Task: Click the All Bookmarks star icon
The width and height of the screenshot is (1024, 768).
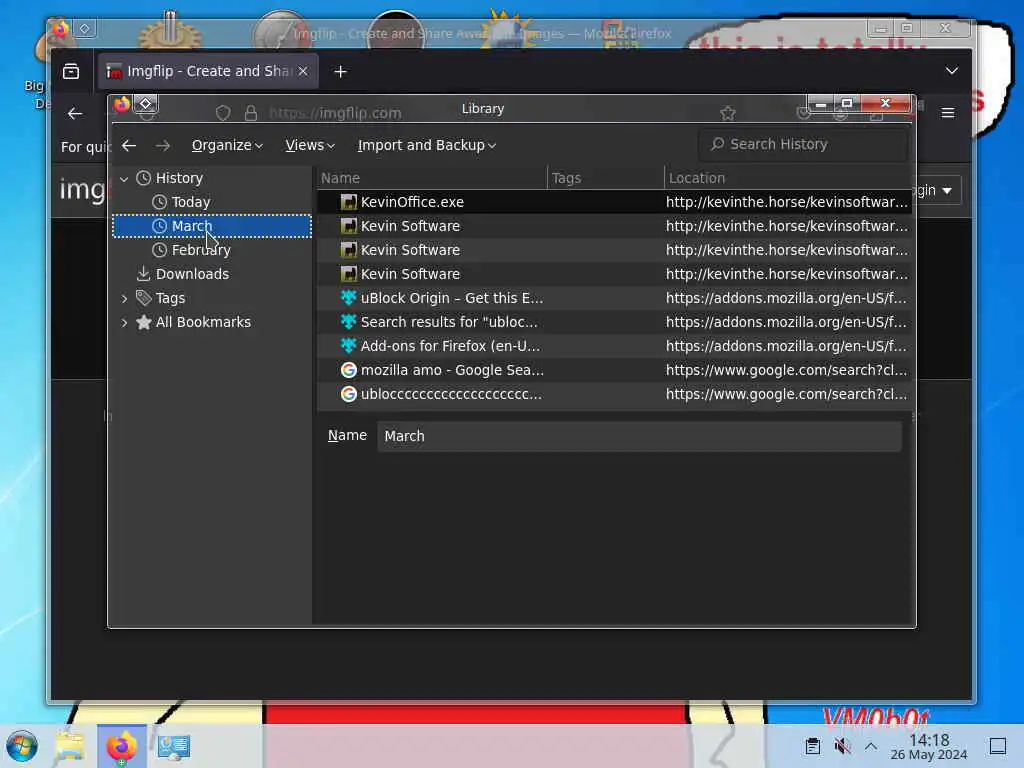Action: pyautogui.click(x=144, y=322)
